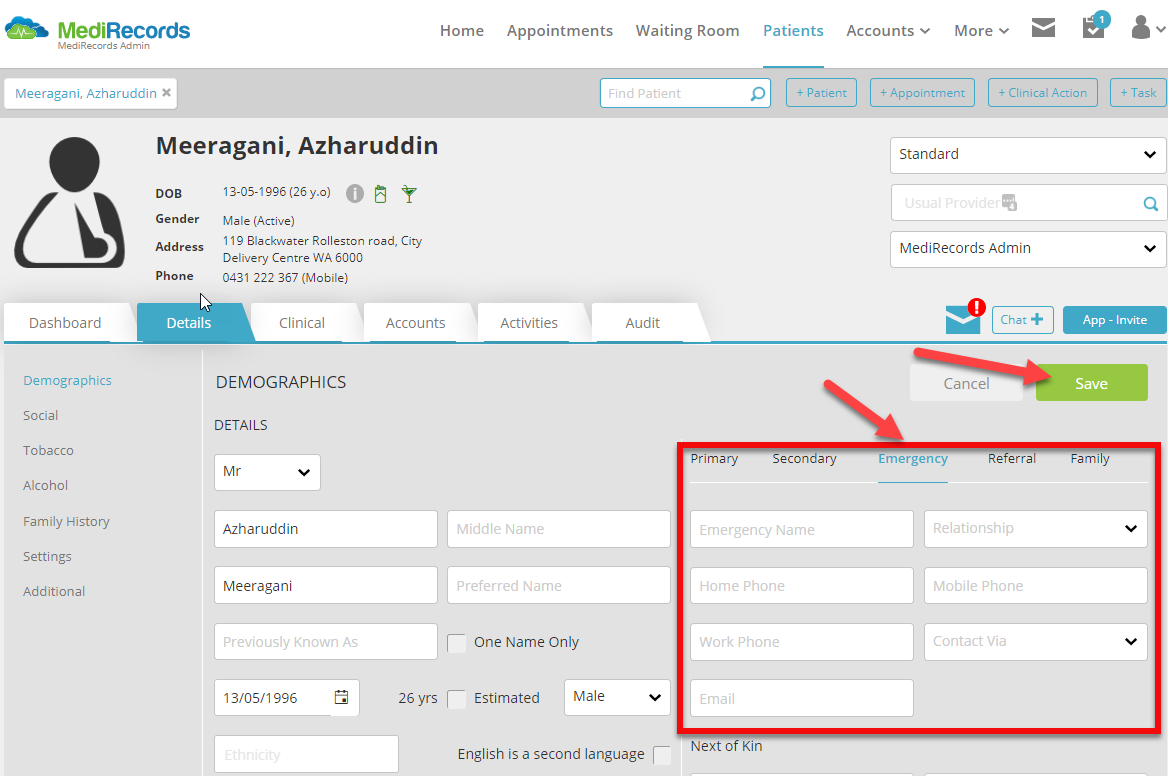Select the Family contact tab
Image resolution: width=1168 pixels, height=776 pixels.
tap(1090, 459)
